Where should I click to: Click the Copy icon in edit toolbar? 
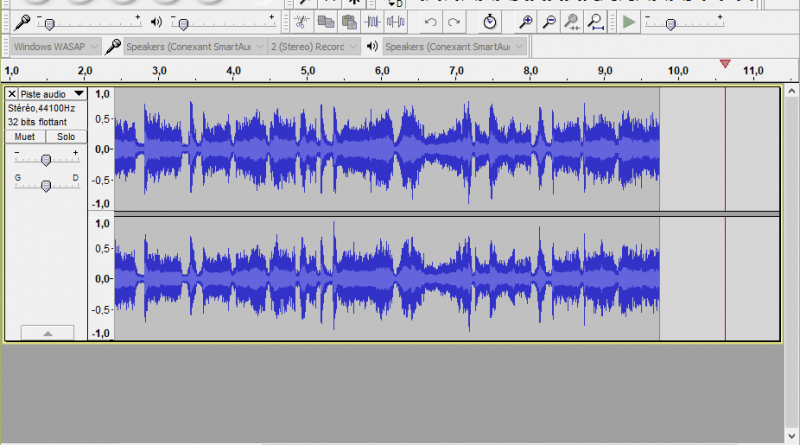click(x=325, y=21)
